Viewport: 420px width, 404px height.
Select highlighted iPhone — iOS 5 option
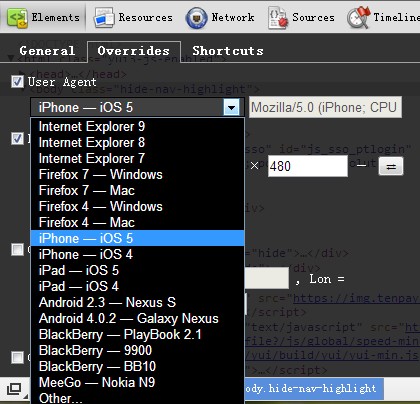[137, 238]
